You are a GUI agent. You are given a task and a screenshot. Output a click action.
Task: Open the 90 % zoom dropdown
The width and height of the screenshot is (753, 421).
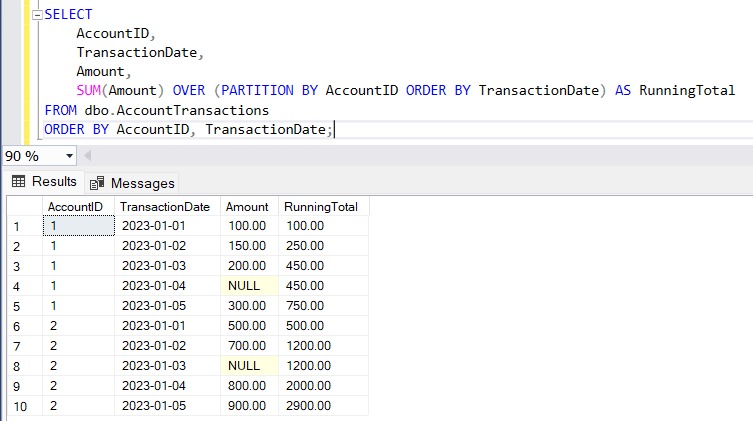point(69,156)
